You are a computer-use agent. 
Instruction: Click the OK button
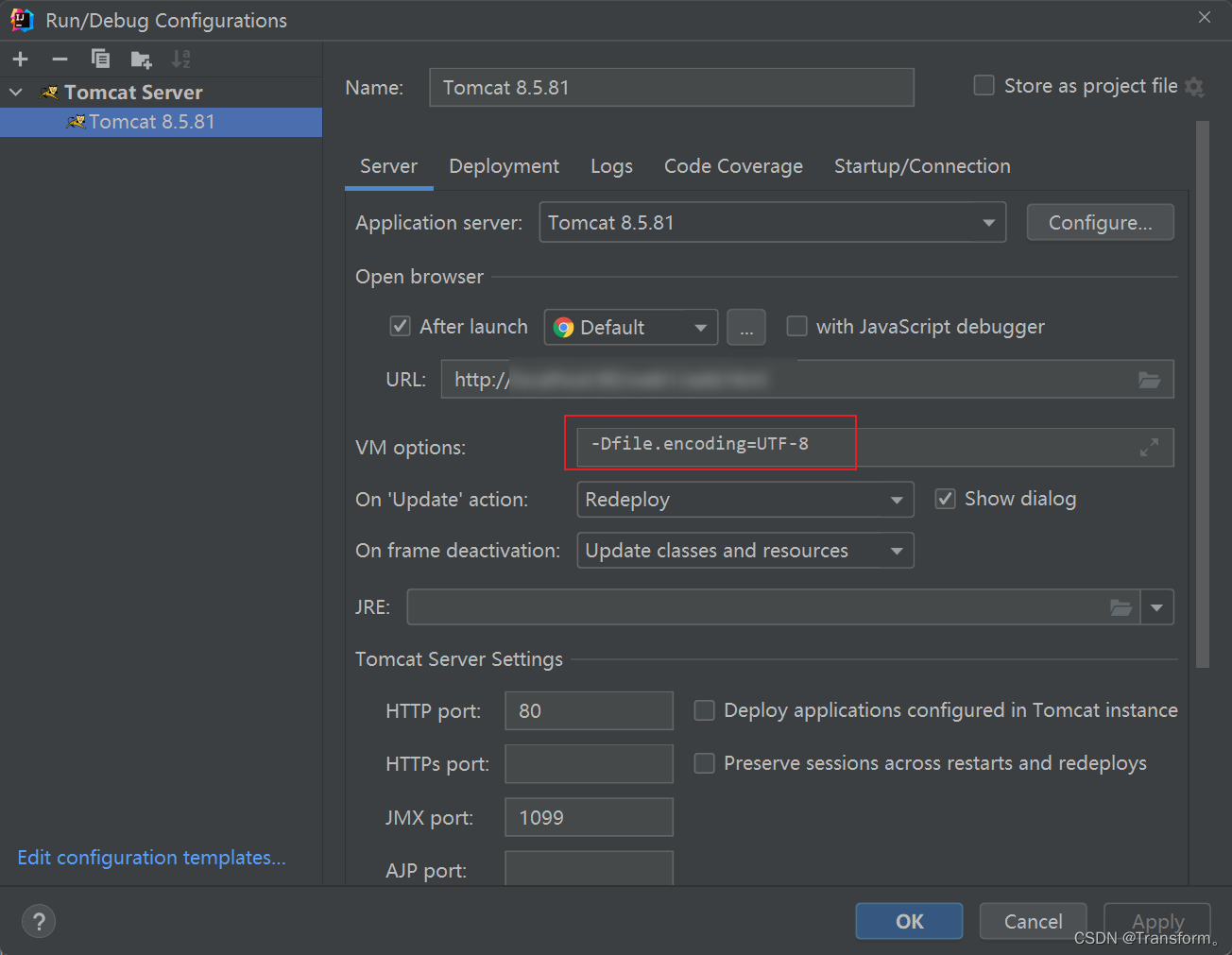coord(909,921)
